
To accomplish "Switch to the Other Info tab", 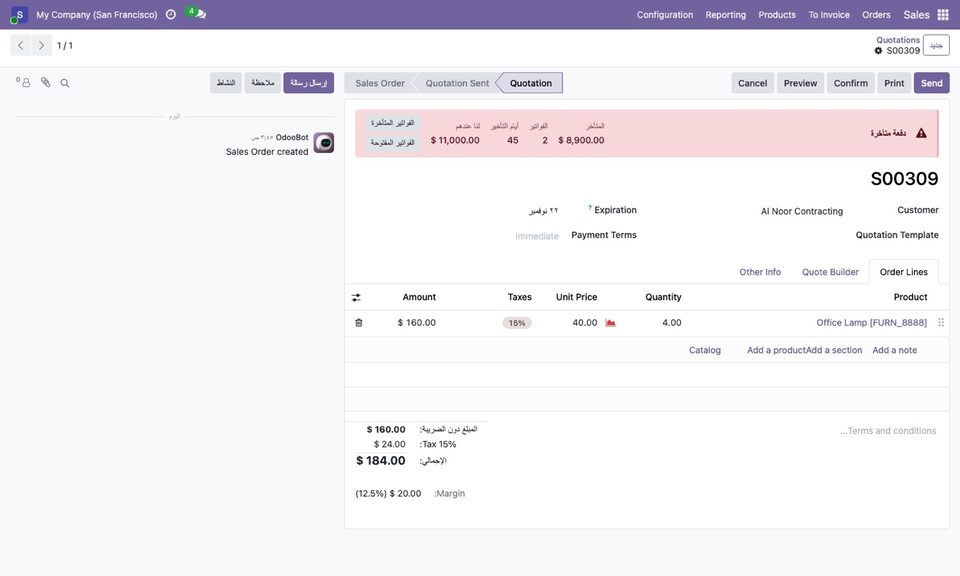I will point(760,272).
